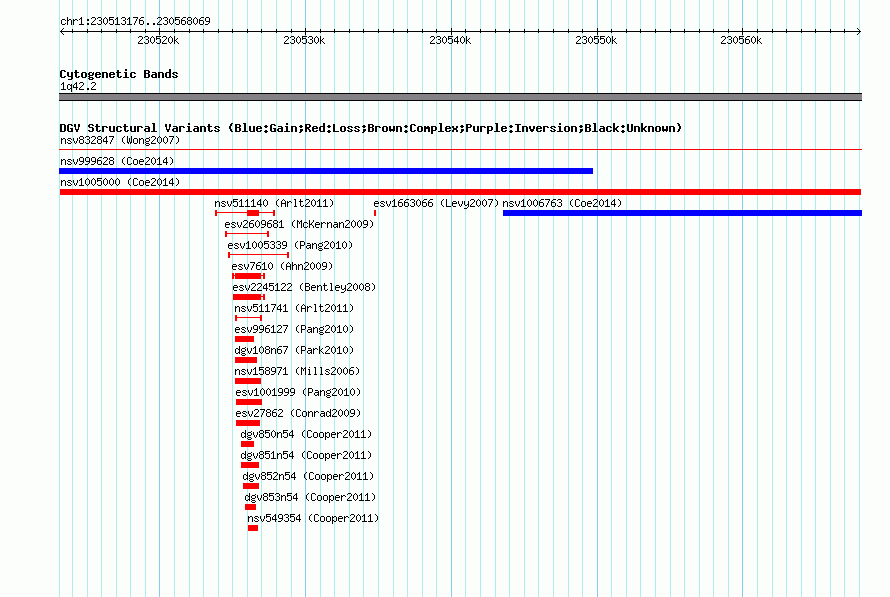
Task: Select the esv1663066 small red marker
Action: pyautogui.click(x=375, y=213)
